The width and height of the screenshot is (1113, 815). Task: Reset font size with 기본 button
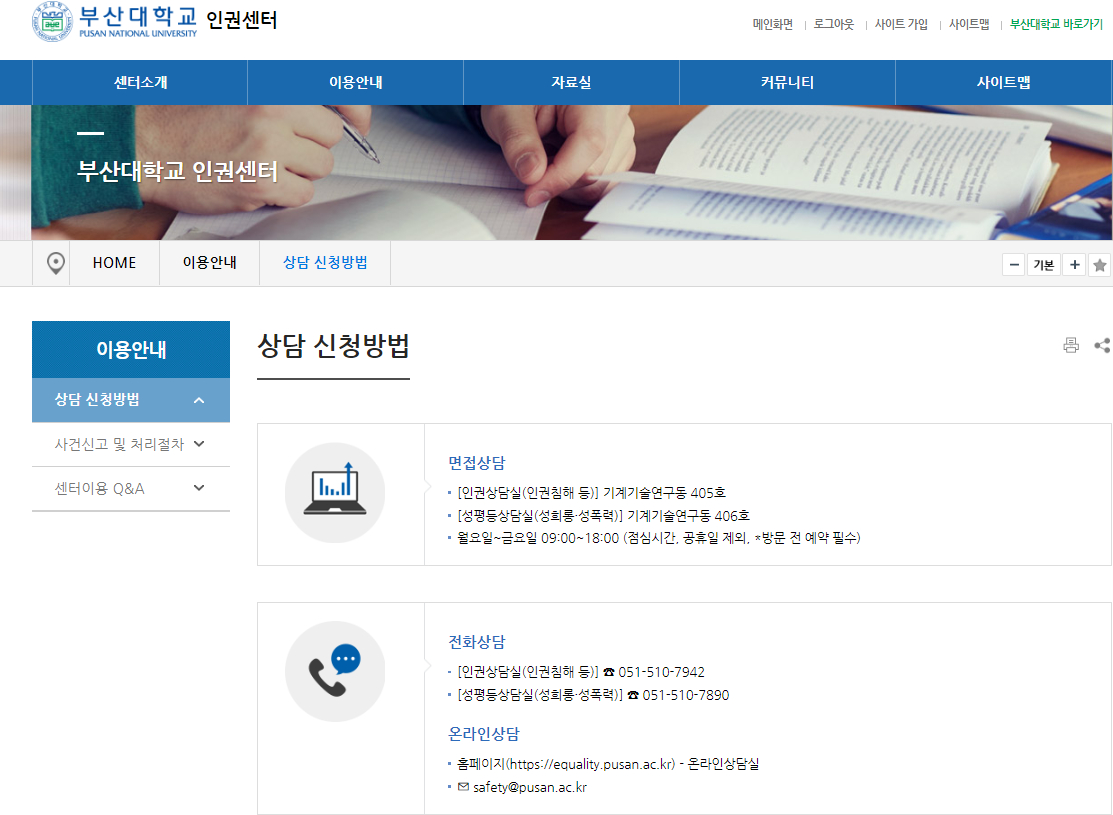1044,265
